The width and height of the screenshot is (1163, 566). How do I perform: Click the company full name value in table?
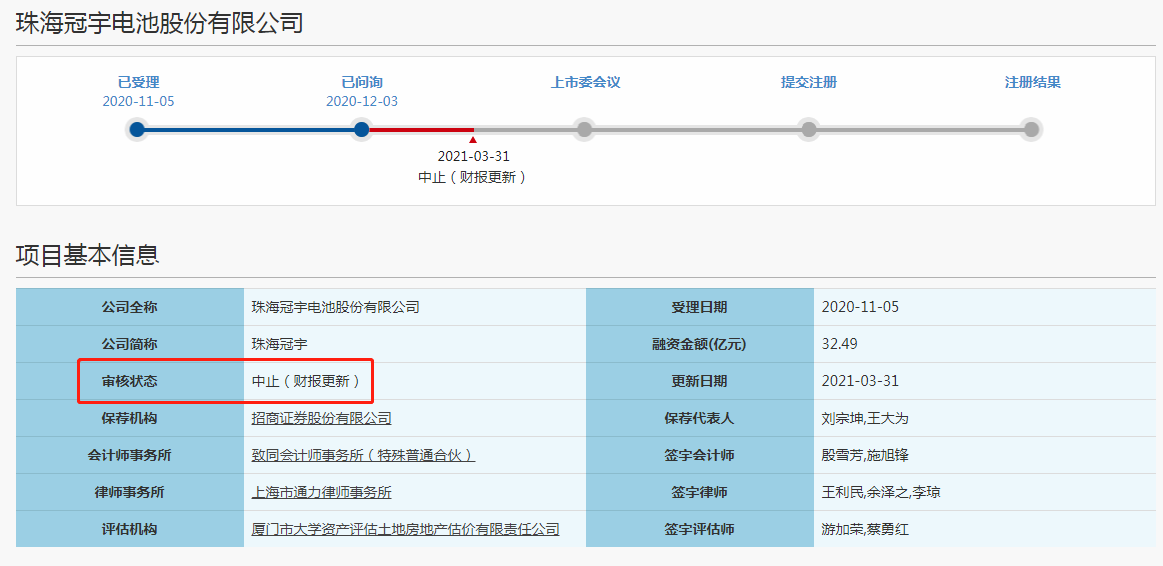[336, 307]
